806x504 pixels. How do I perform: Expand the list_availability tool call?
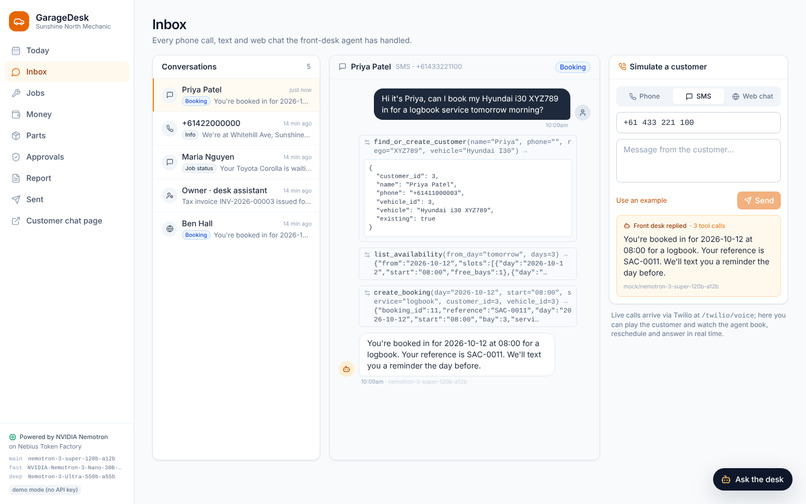[468, 263]
